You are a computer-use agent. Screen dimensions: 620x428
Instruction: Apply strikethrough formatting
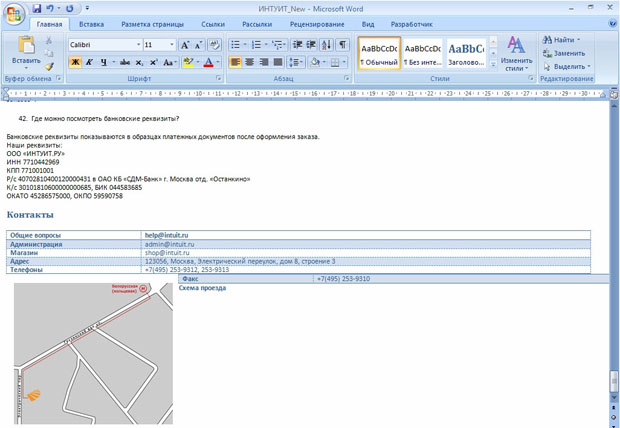(125, 62)
